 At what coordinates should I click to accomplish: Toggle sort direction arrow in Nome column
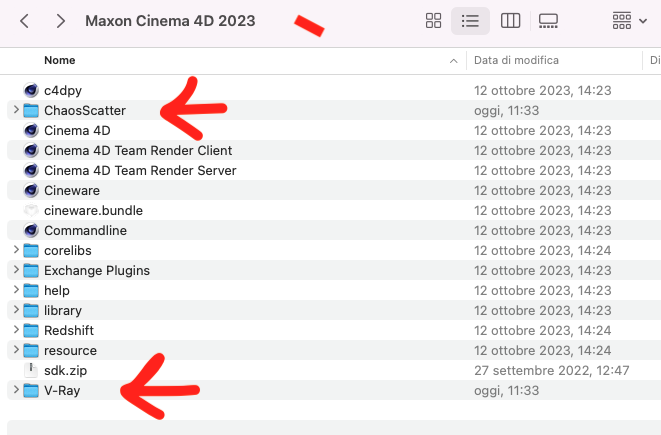(x=454, y=61)
